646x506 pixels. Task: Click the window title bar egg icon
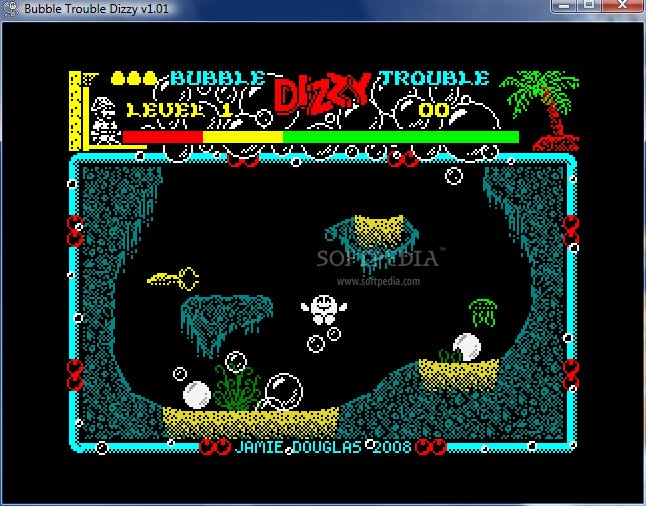pos(11,8)
